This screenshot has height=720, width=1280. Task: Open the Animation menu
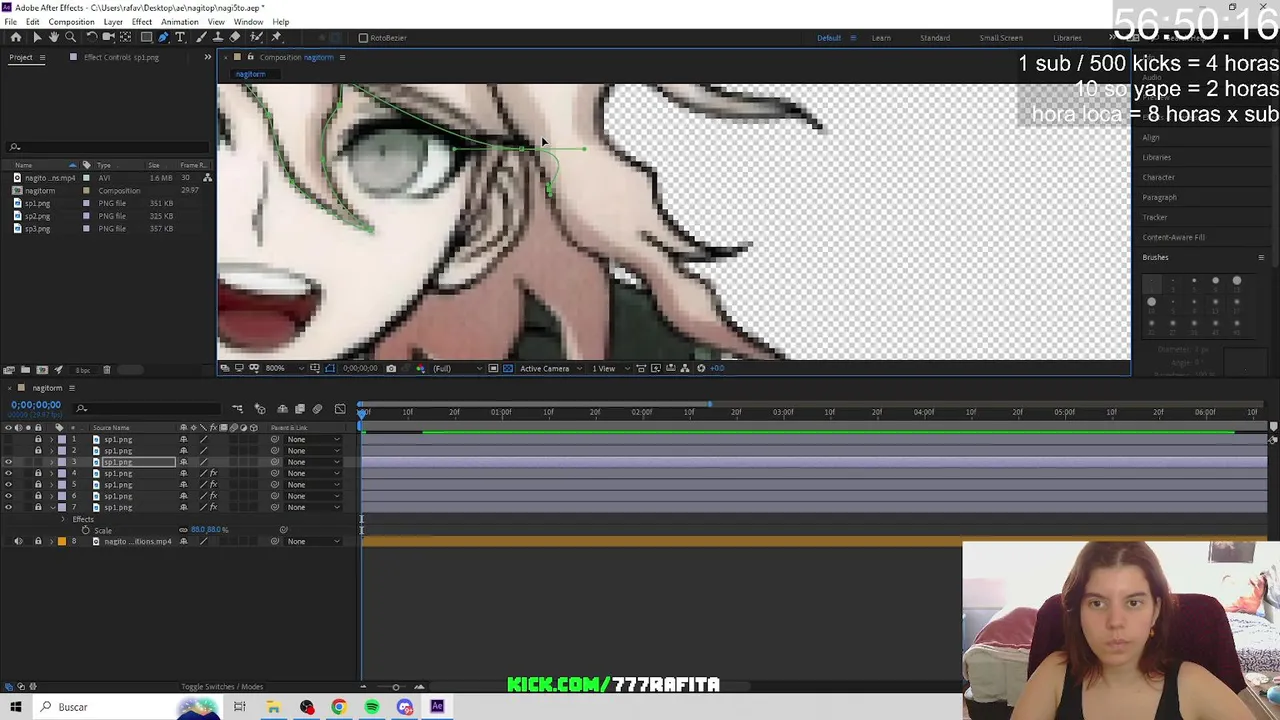(x=180, y=22)
